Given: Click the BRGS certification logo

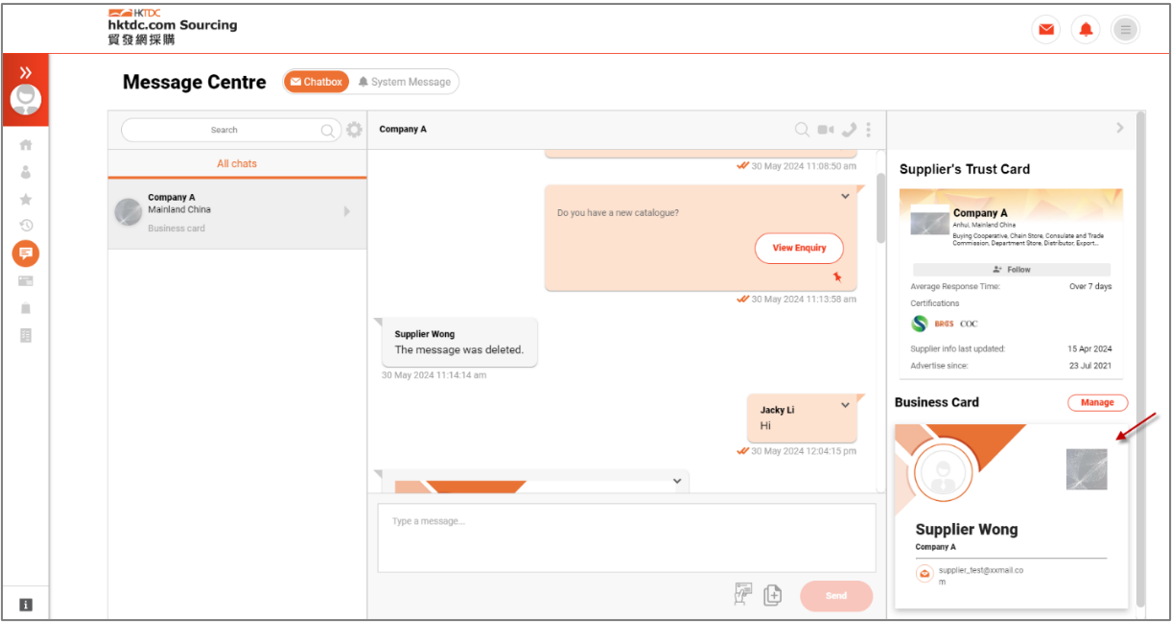Looking at the screenshot, I should [x=944, y=324].
